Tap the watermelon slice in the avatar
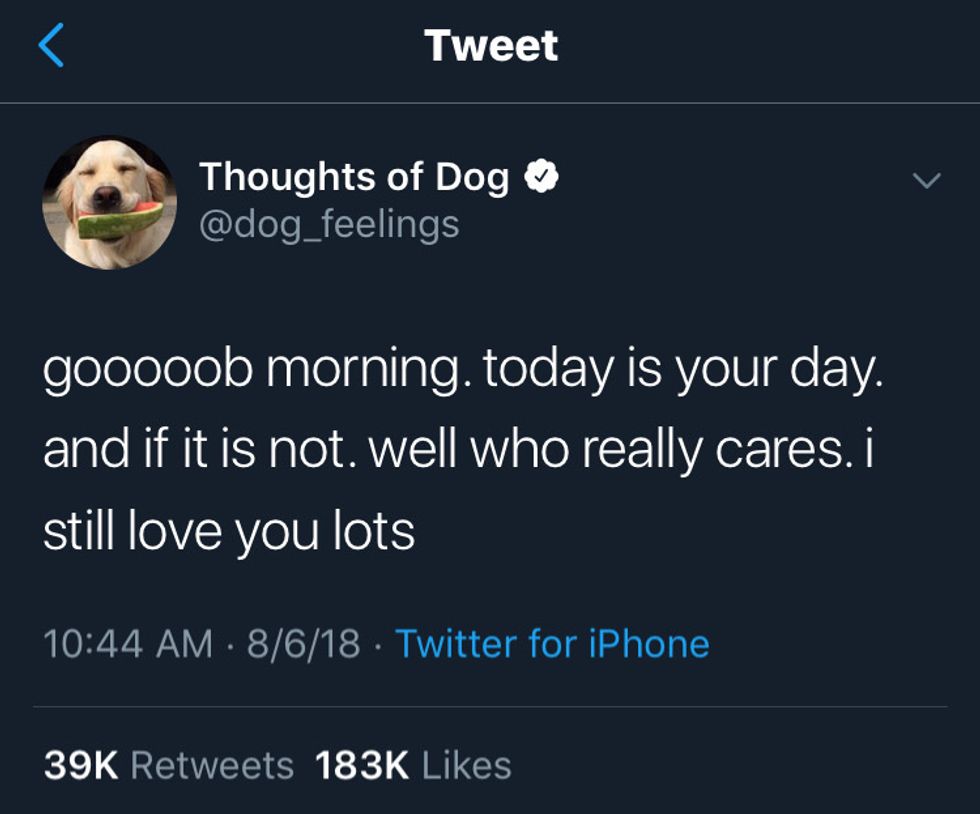This screenshot has width=980, height=814. coord(119,219)
